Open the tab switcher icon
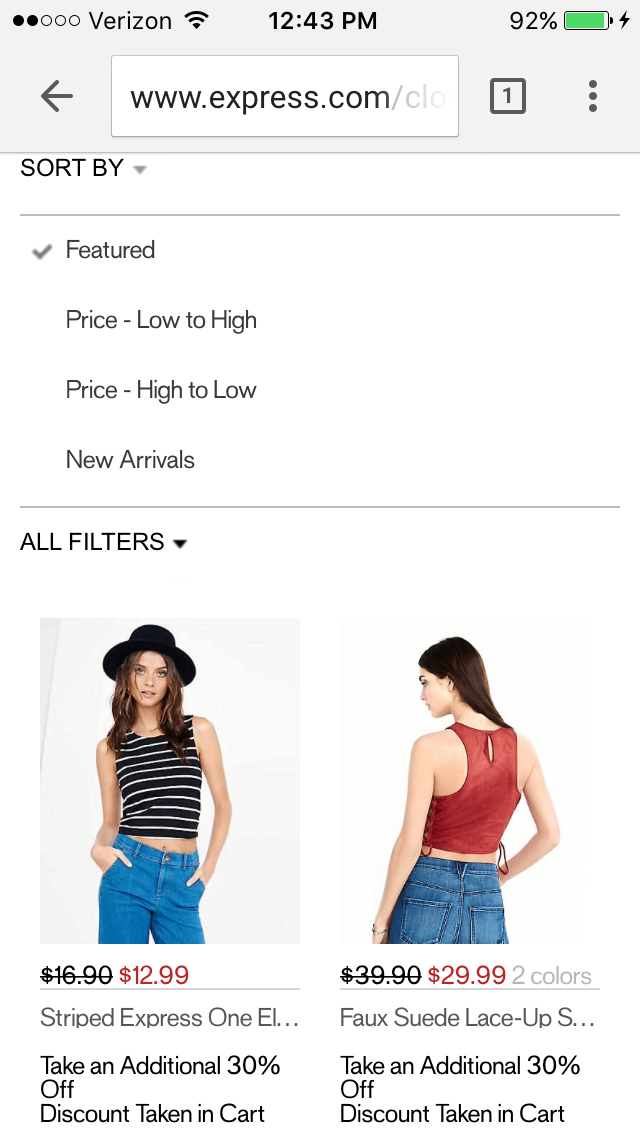Screen dimensions: 640x1136 [507, 96]
